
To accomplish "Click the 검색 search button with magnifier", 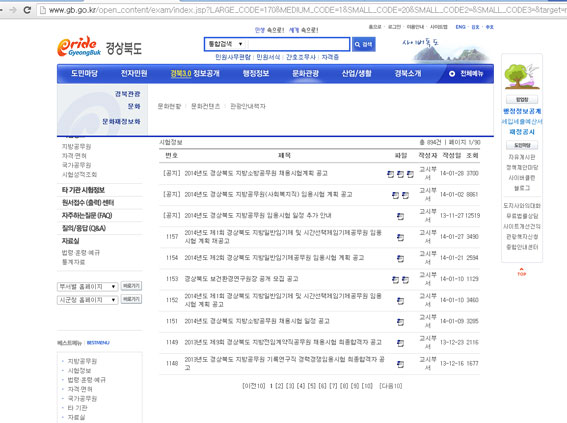I will [x=363, y=44].
